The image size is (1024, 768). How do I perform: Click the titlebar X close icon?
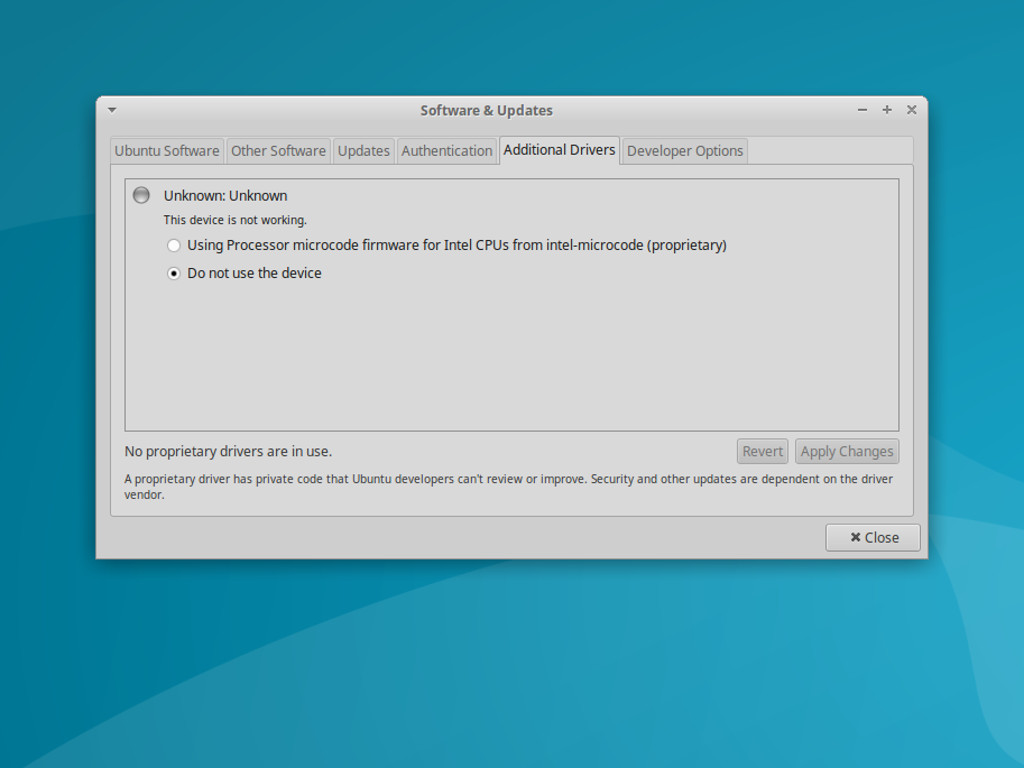coord(912,110)
